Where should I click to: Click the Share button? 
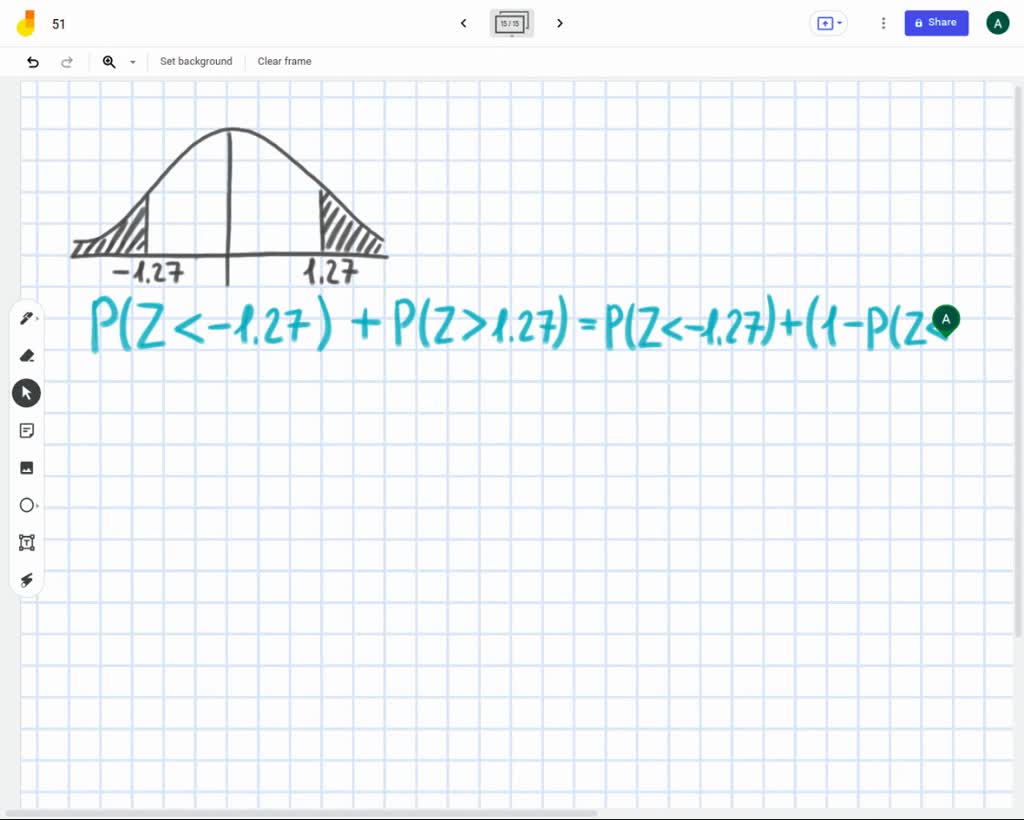click(936, 22)
